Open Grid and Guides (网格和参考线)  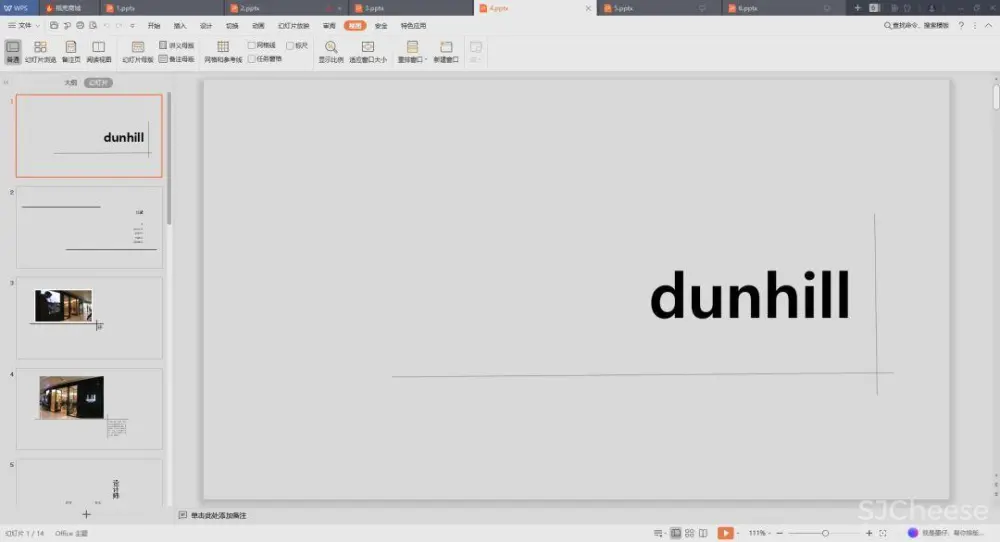click(x=223, y=51)
